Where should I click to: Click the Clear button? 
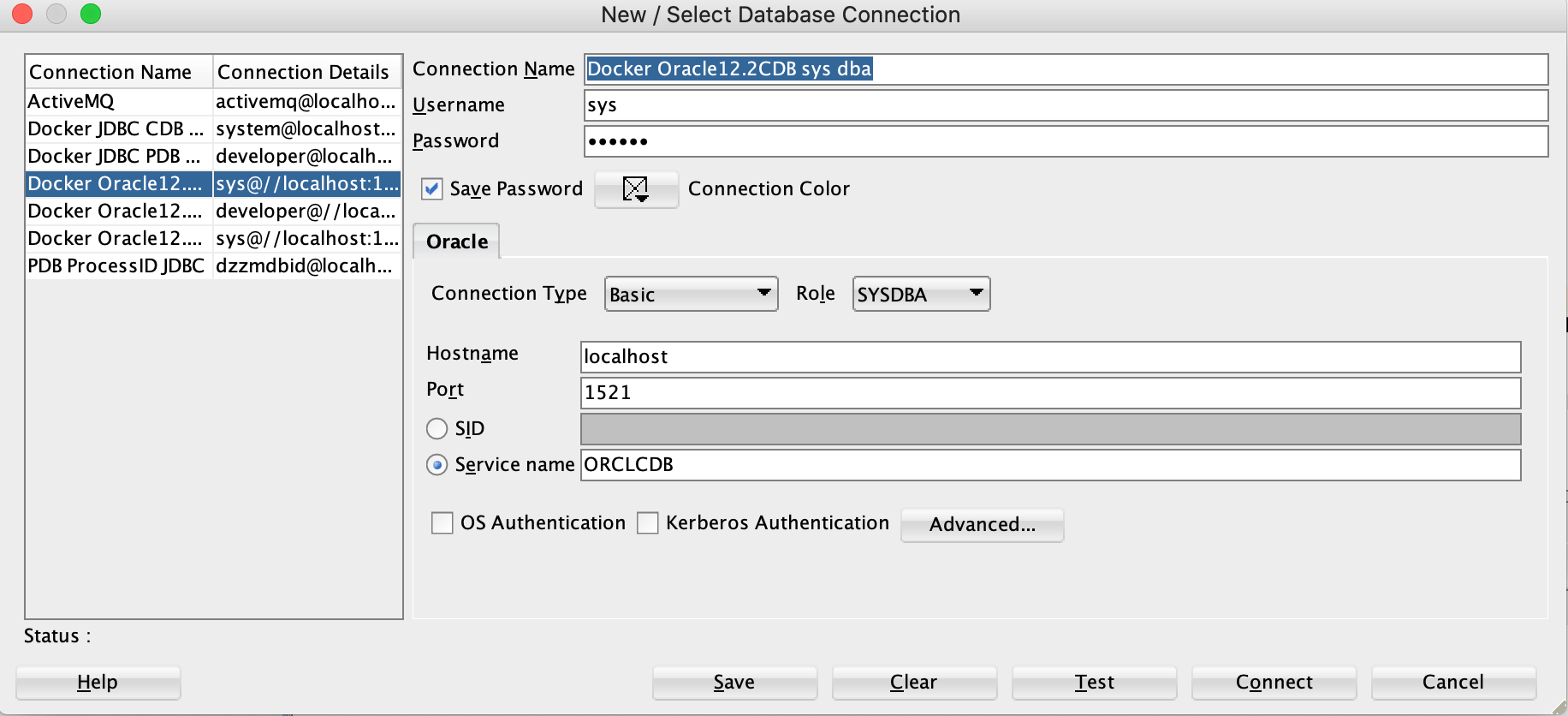click(x=914, y=683)
